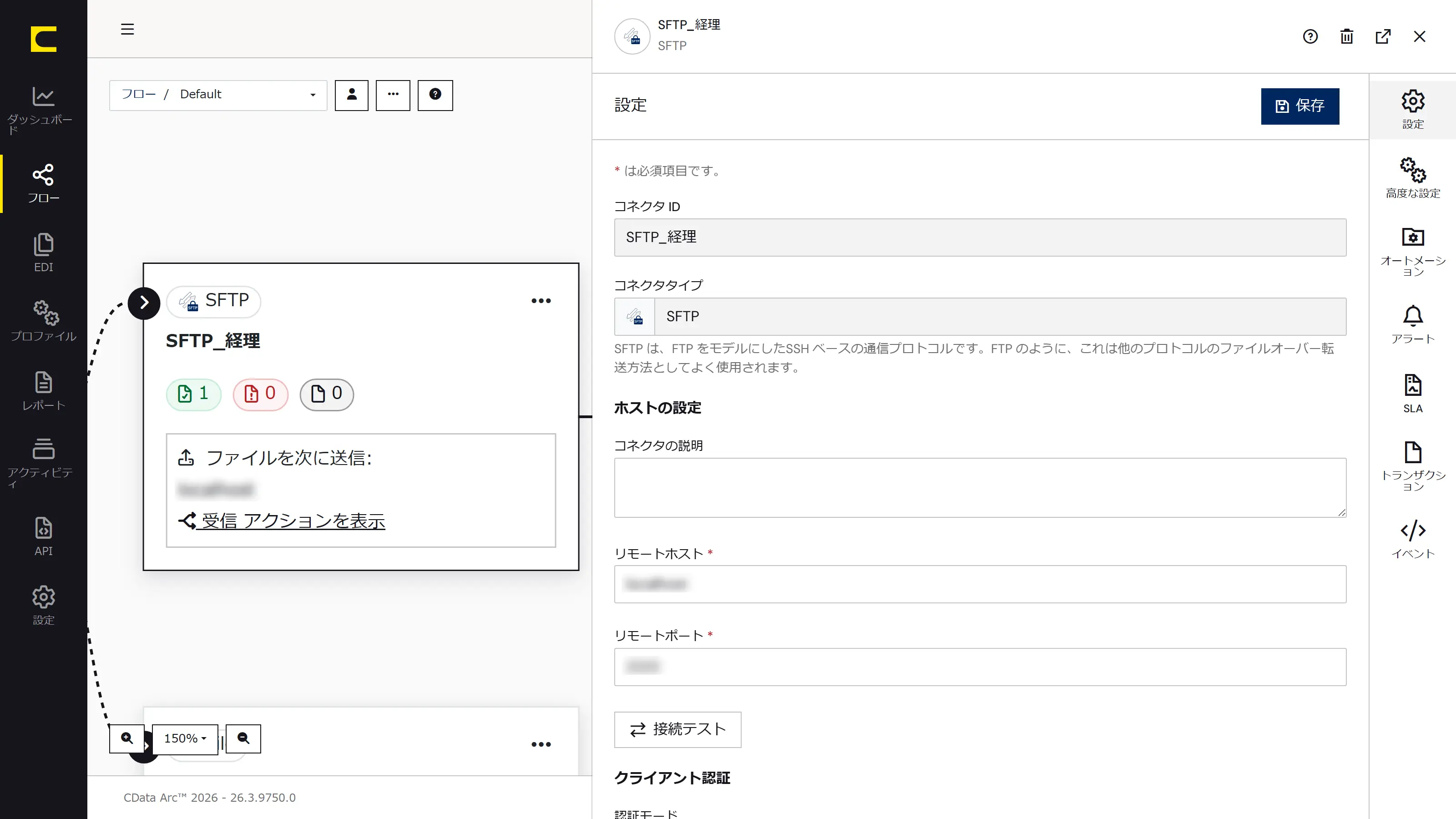Click the 受信 アクションを表示 link

tap(282, 521)
